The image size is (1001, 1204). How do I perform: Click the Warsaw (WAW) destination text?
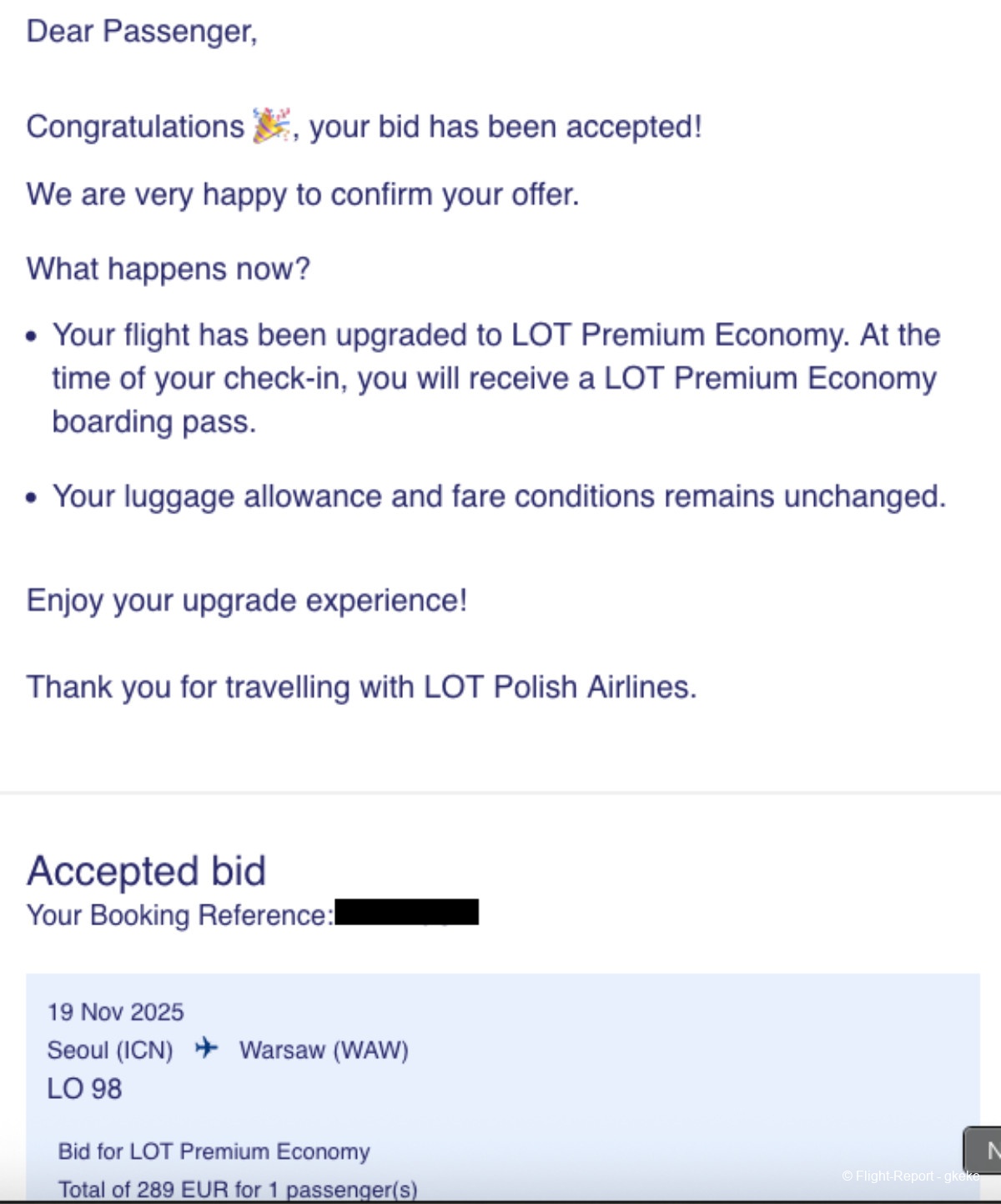[324, 1050]
